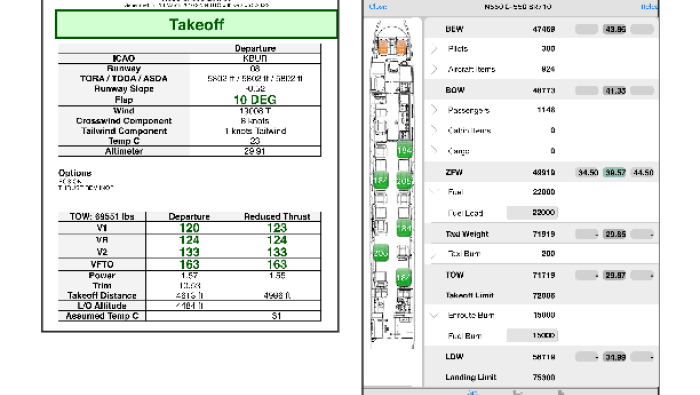700x395 pixels.
Task: Click the ZFW aft limit 44.50
Action: pyautogui.click(x=643, y=172)
